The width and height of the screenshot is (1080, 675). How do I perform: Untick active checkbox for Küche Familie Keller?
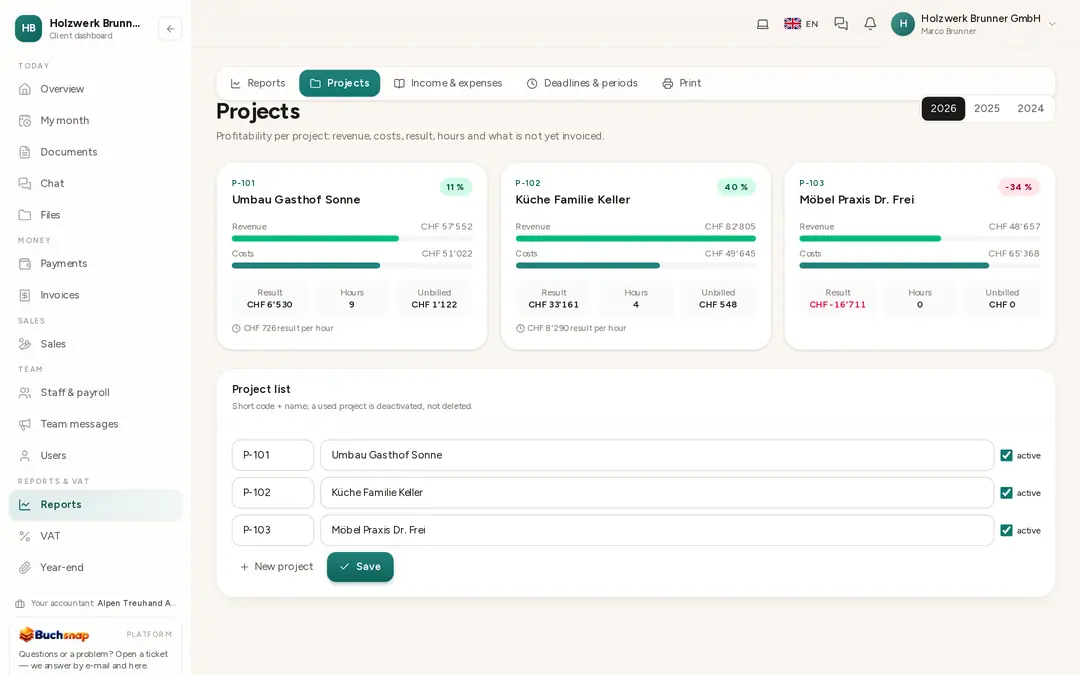pyautogui.click(x=1006, y=493)
